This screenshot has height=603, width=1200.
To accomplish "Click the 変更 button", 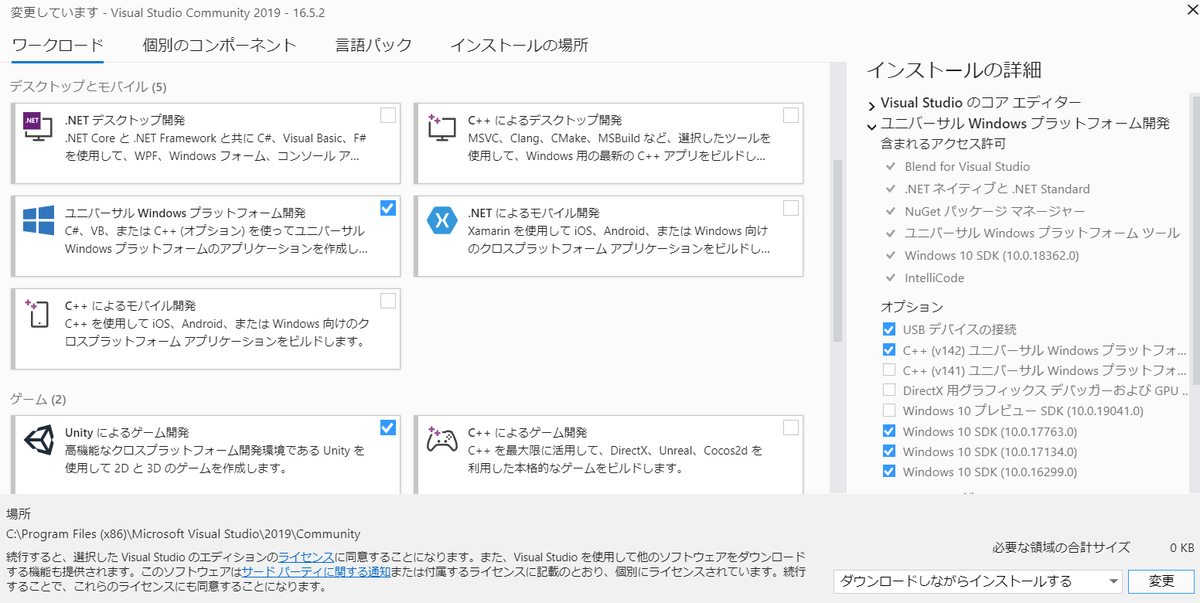I will click(x=1161, y=581).
